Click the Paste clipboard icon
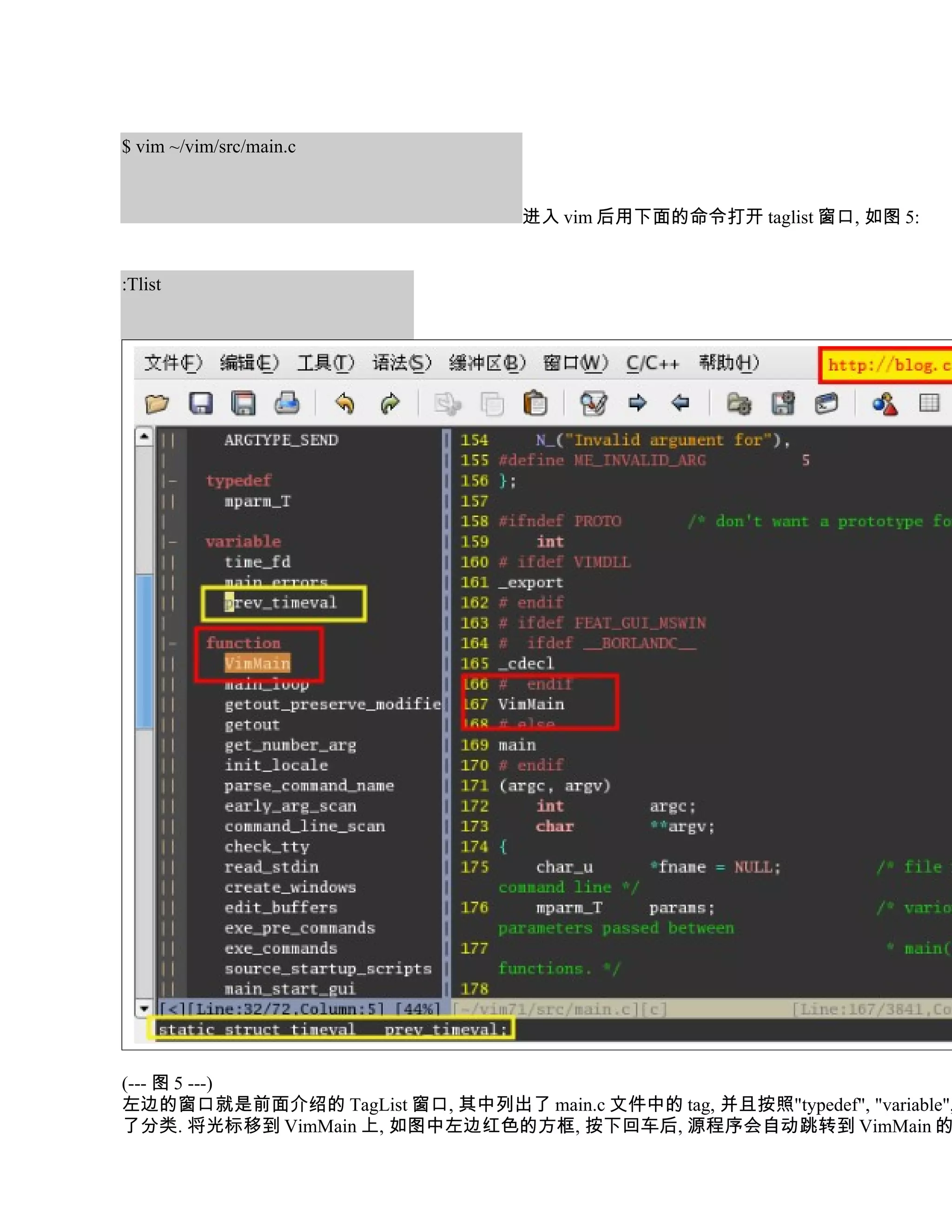 pos(535,403)
